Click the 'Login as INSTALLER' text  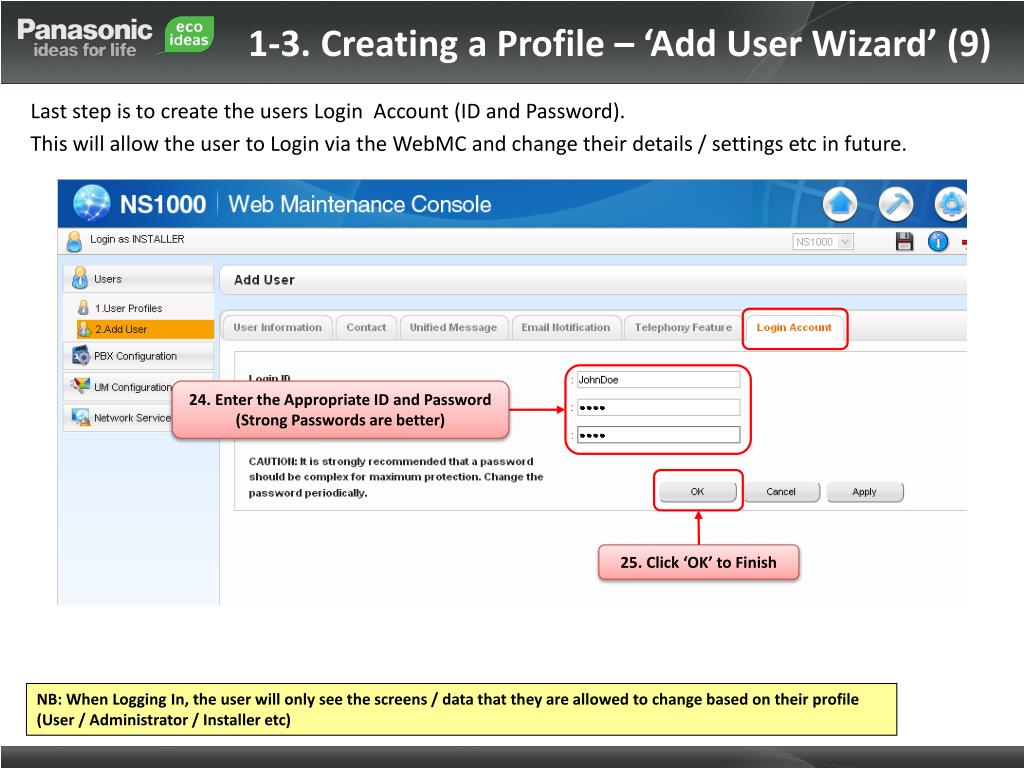pos(137,239)
